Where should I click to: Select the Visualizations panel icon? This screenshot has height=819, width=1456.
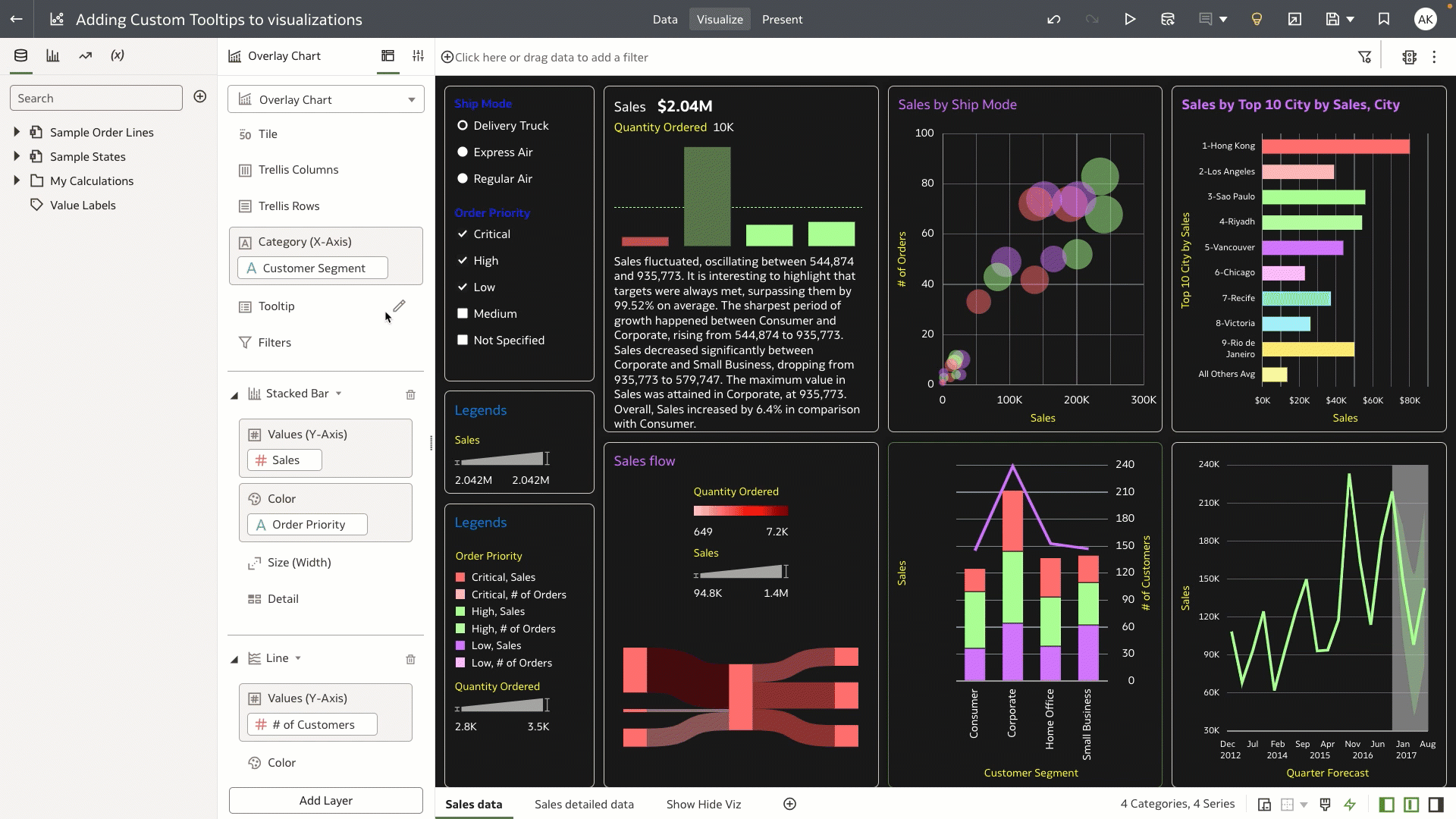click(x=52, y=55)
